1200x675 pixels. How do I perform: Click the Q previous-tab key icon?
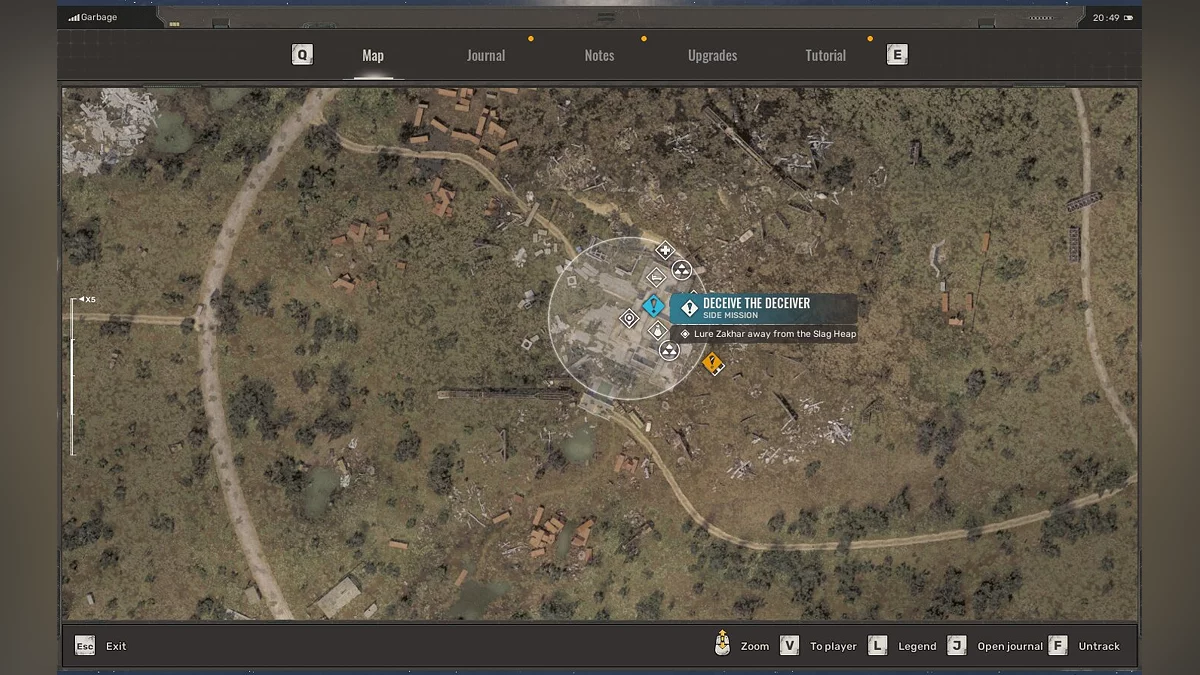pyautogui.click(x=302, y=55)
